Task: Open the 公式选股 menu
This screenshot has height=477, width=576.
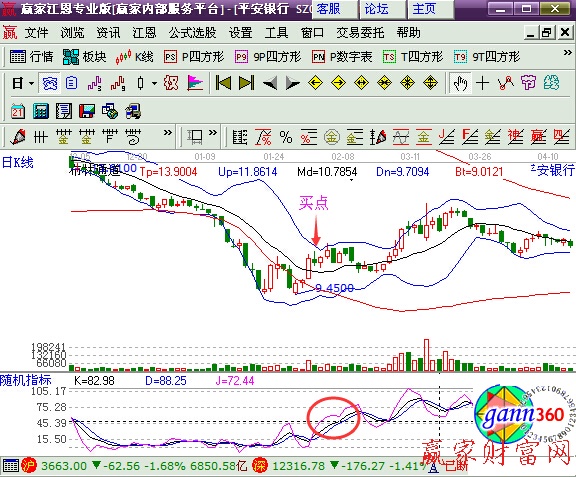Action: coord(192,33)
